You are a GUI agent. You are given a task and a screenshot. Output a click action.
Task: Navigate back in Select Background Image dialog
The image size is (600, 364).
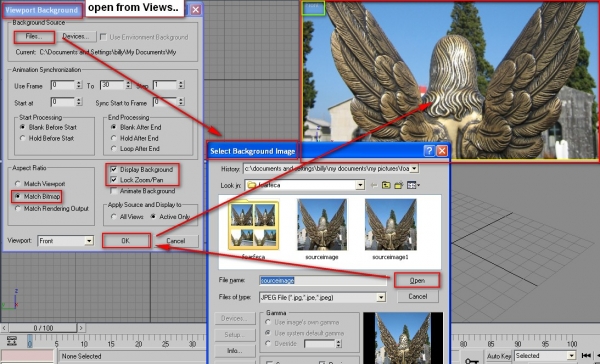pos(374,185)
